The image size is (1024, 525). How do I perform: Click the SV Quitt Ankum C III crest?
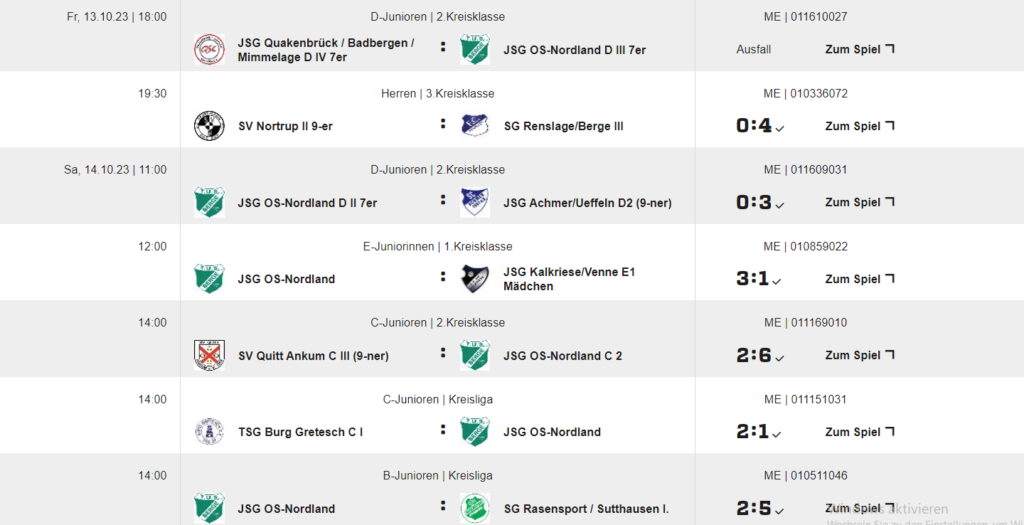pyautogui.click(x=209, y=355)
